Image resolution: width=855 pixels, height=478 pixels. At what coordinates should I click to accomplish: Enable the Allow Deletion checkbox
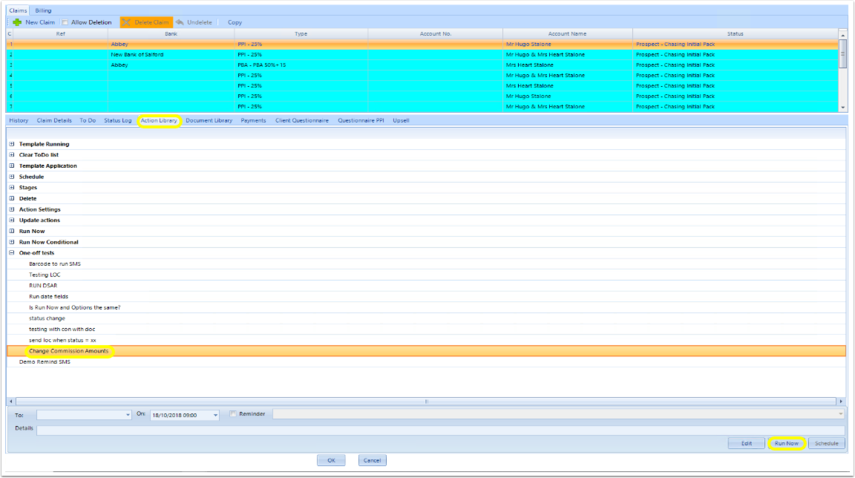pos(65,22)
